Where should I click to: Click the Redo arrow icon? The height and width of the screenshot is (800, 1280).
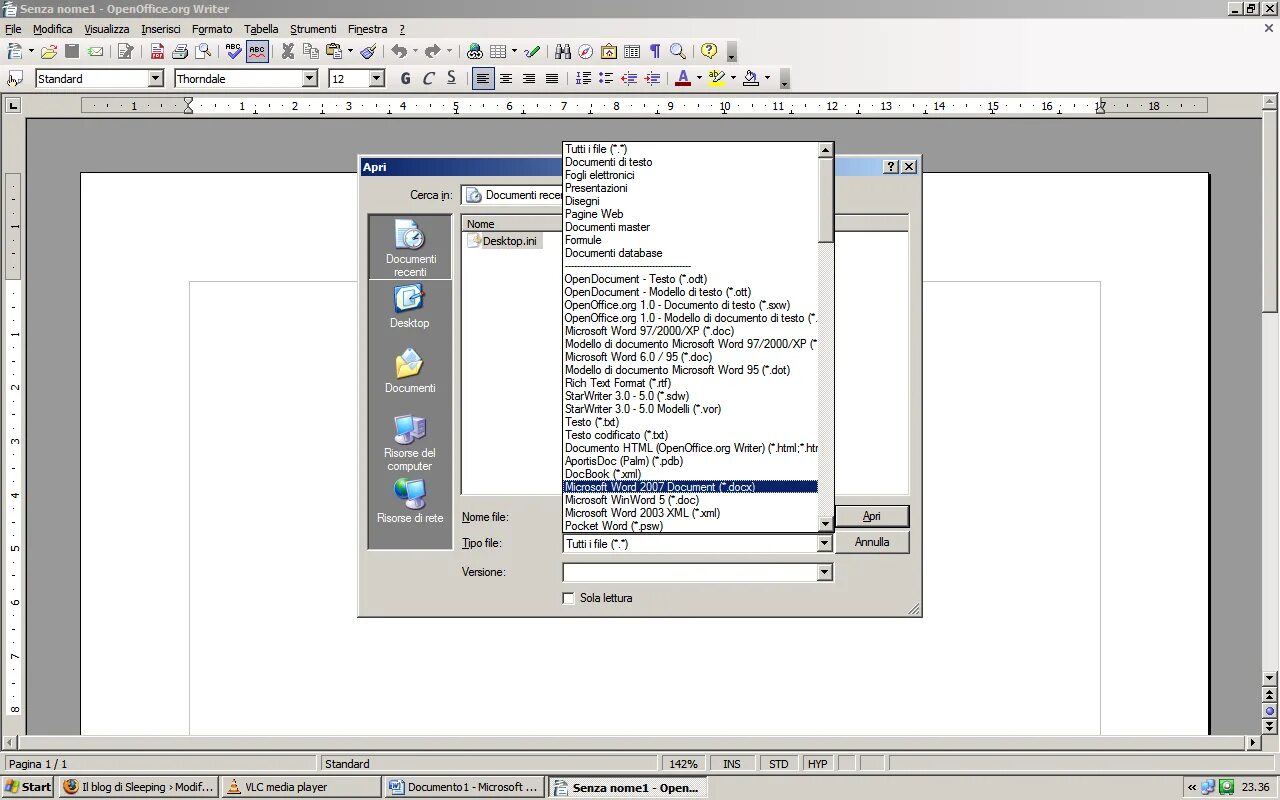(432, 51)
